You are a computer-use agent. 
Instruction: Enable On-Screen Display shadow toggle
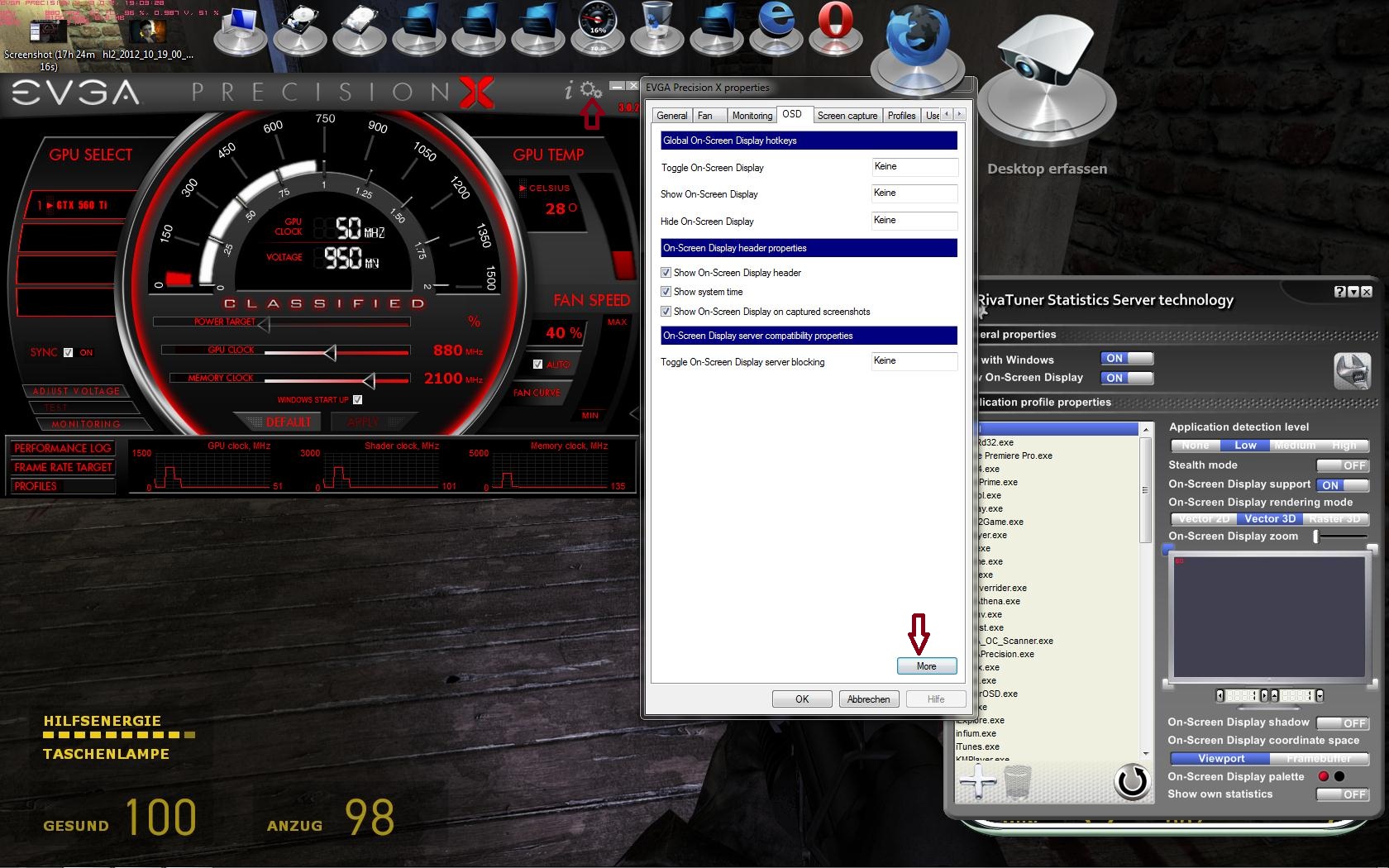point(1343,723)
